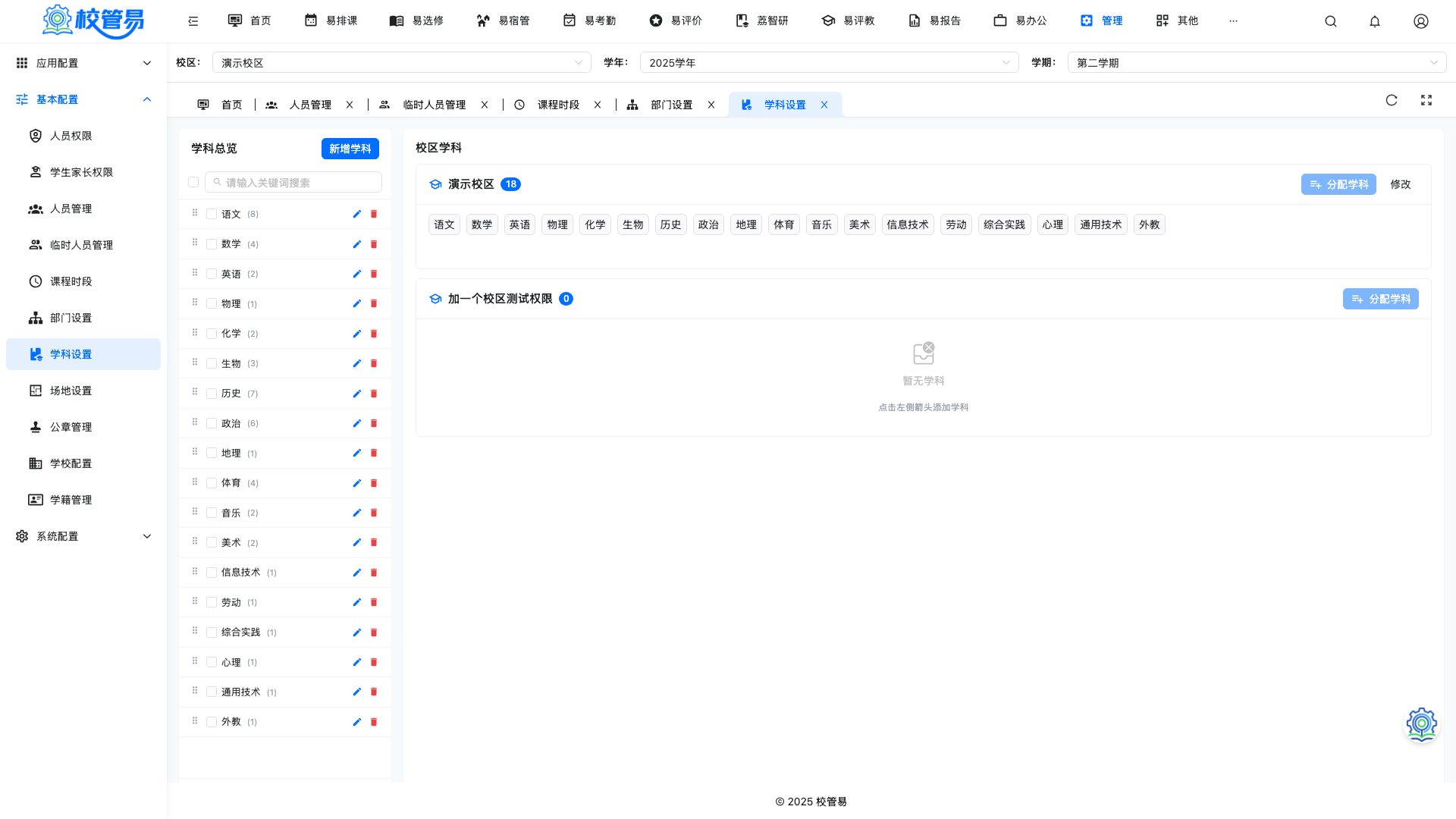Screen dimensions: 1456x819
Task: Close the 部门设置 tab
Action: click(711, 105)
